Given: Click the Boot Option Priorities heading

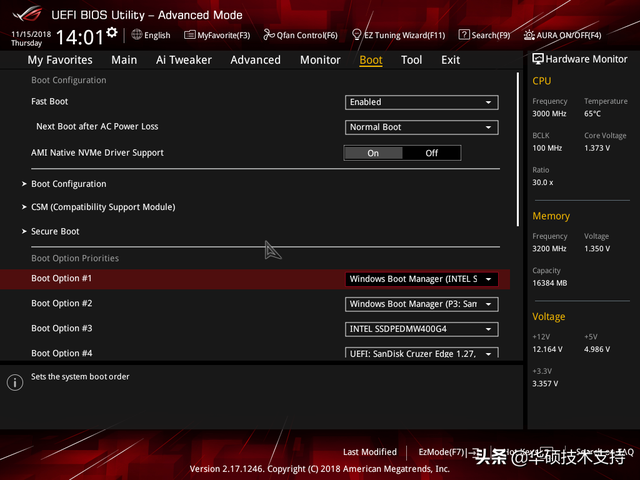Looking at the screenshot, I should pos(75,258).
